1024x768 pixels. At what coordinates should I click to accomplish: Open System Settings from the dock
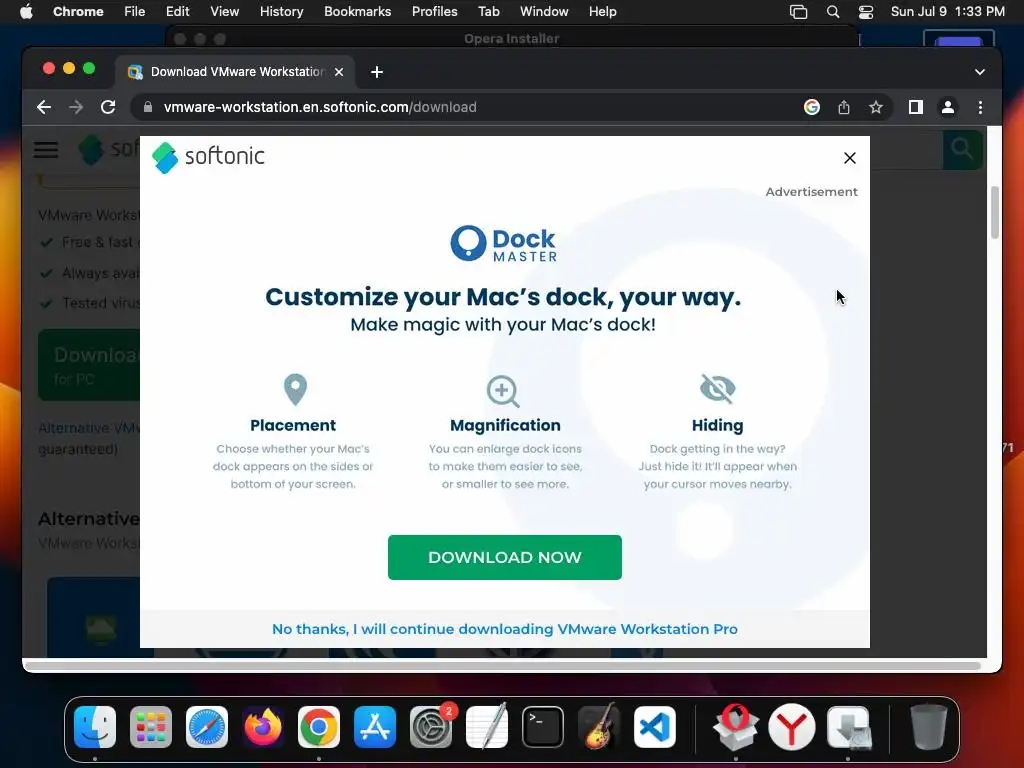click(431, 727)
